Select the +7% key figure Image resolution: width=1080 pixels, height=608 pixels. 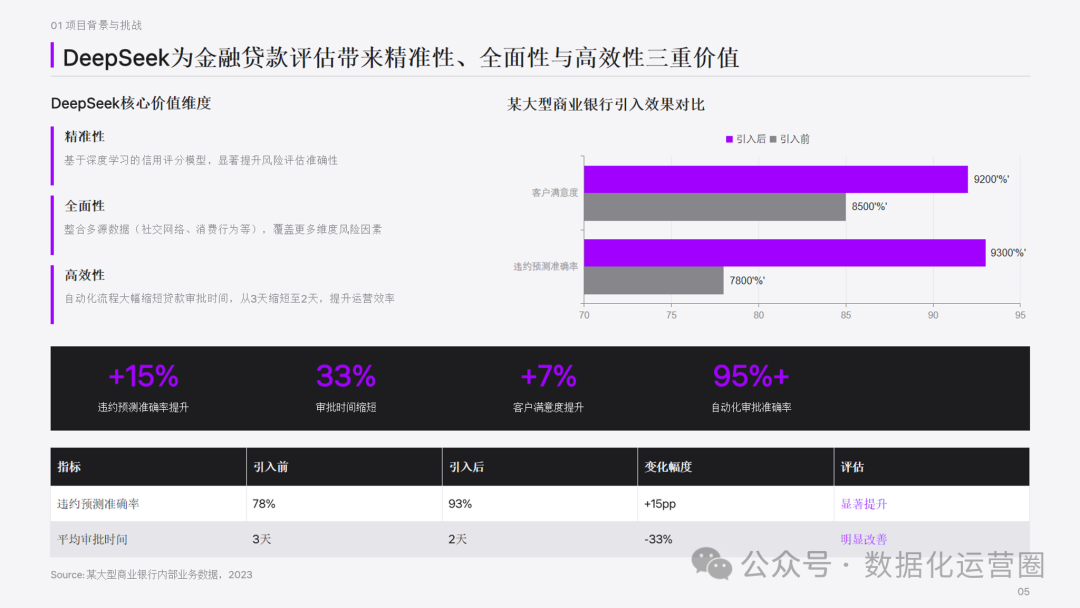click(x=548, y=377)
